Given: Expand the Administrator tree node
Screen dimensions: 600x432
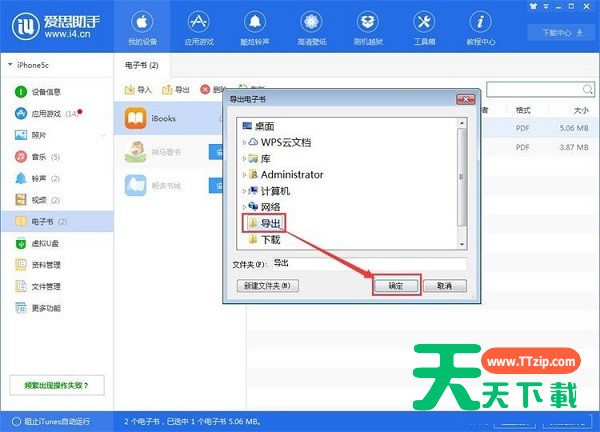Looking at the screenshot, I should click(x=244, y=174).
